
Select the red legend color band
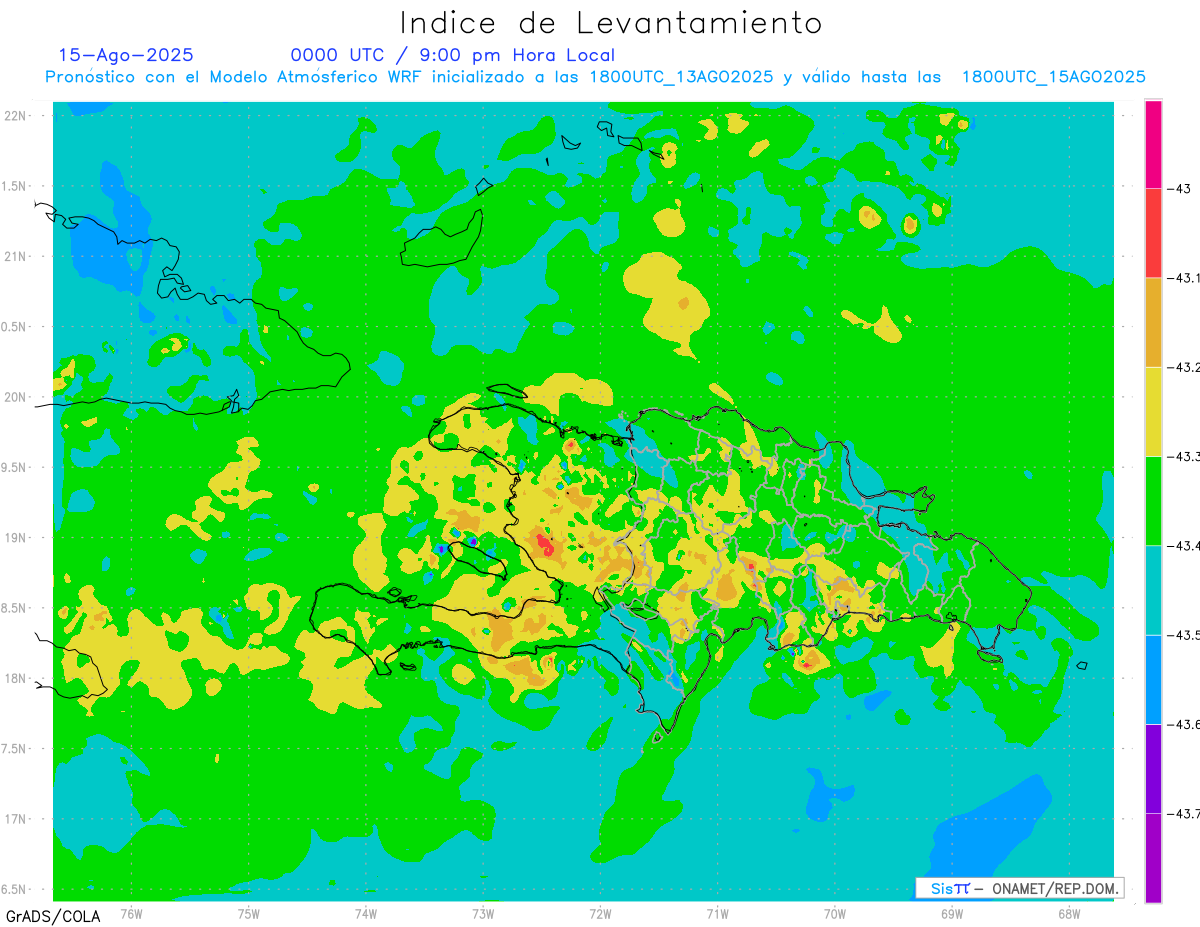tap(1153, 233)
